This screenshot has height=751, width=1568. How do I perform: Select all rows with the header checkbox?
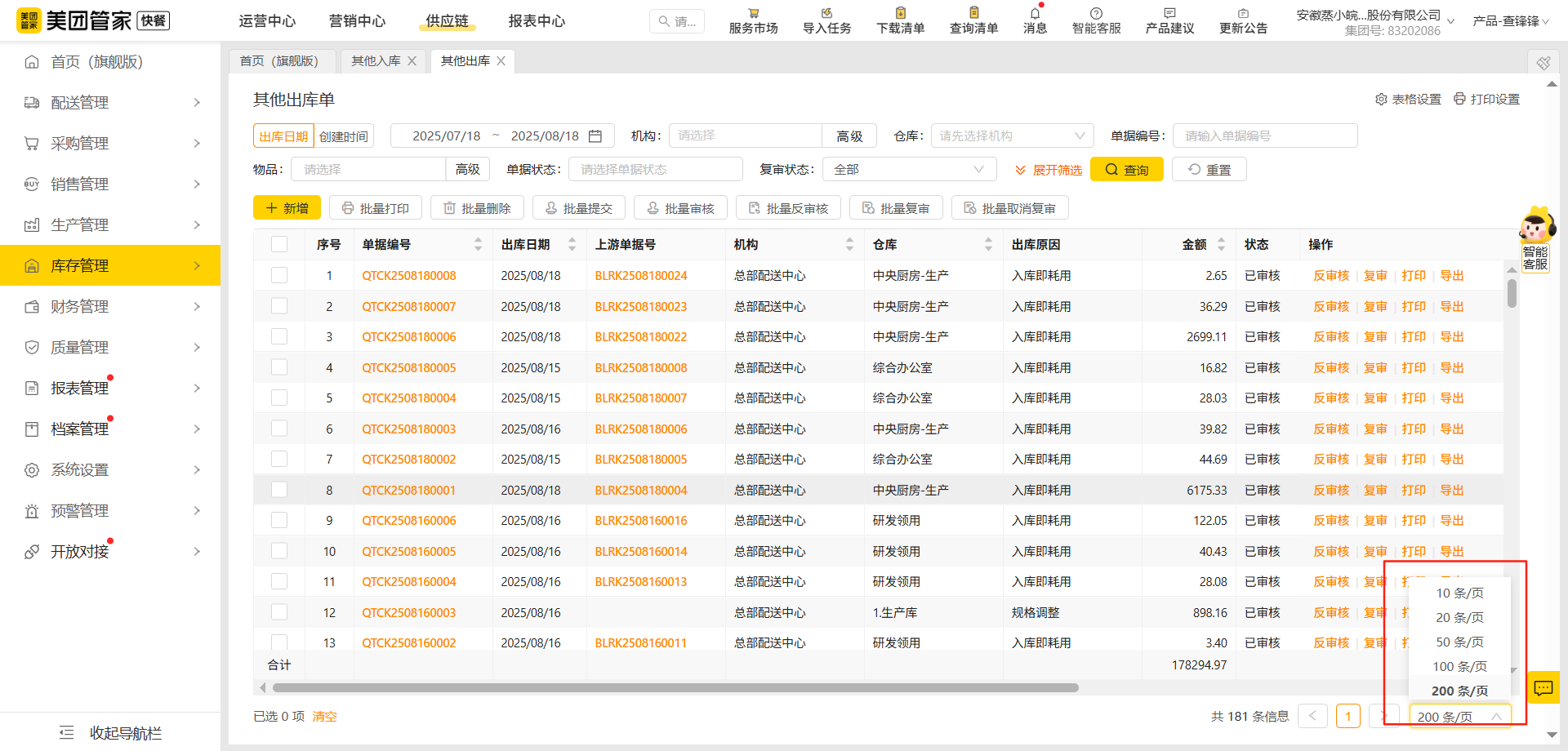[x=279, y=243]
